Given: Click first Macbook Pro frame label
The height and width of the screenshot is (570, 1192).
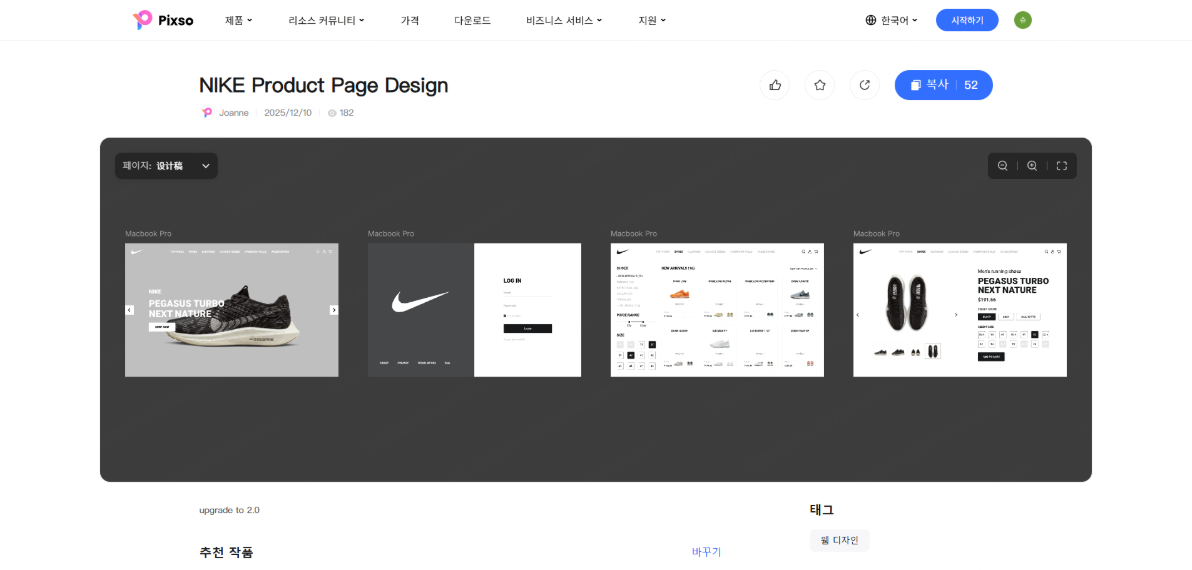Looking at the screenshot, I should coord(148,233).
